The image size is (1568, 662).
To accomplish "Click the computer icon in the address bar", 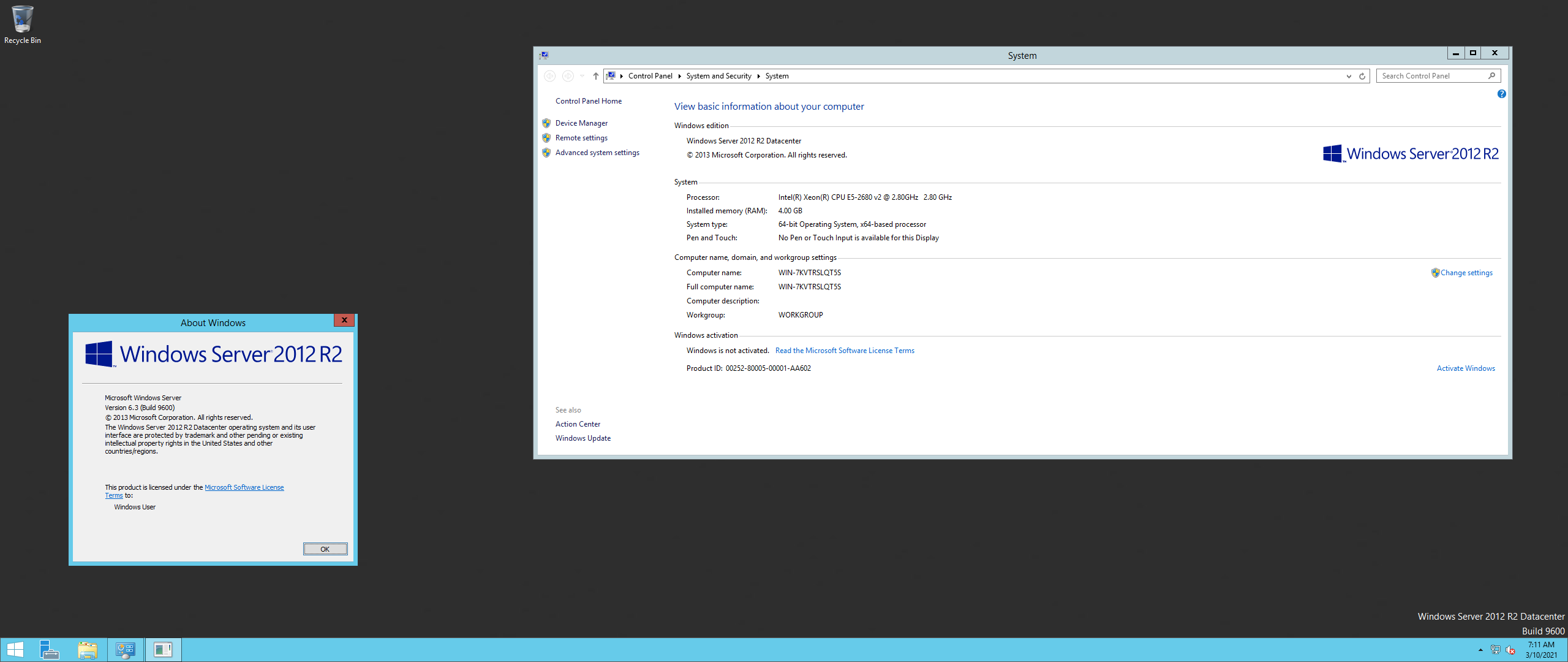I will click(611, 76).
